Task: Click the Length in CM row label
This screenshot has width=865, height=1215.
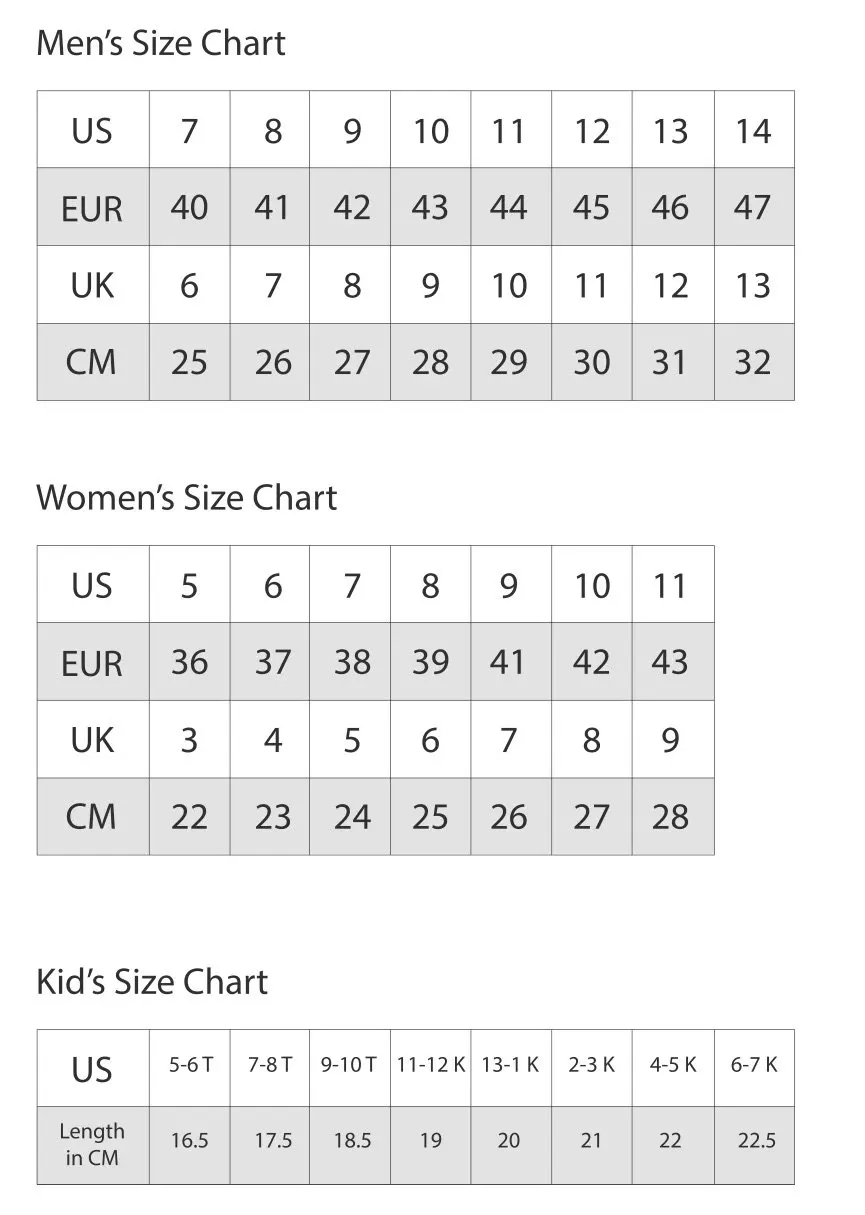Action: [92, 1144]
